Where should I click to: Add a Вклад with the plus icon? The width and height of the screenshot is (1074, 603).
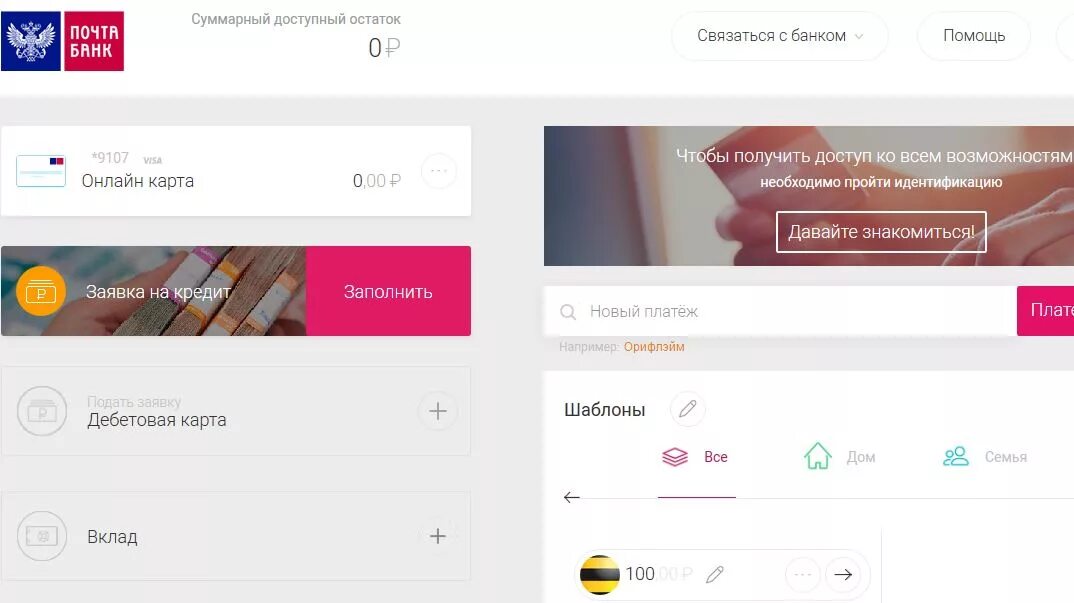click(x=438, y=536)
